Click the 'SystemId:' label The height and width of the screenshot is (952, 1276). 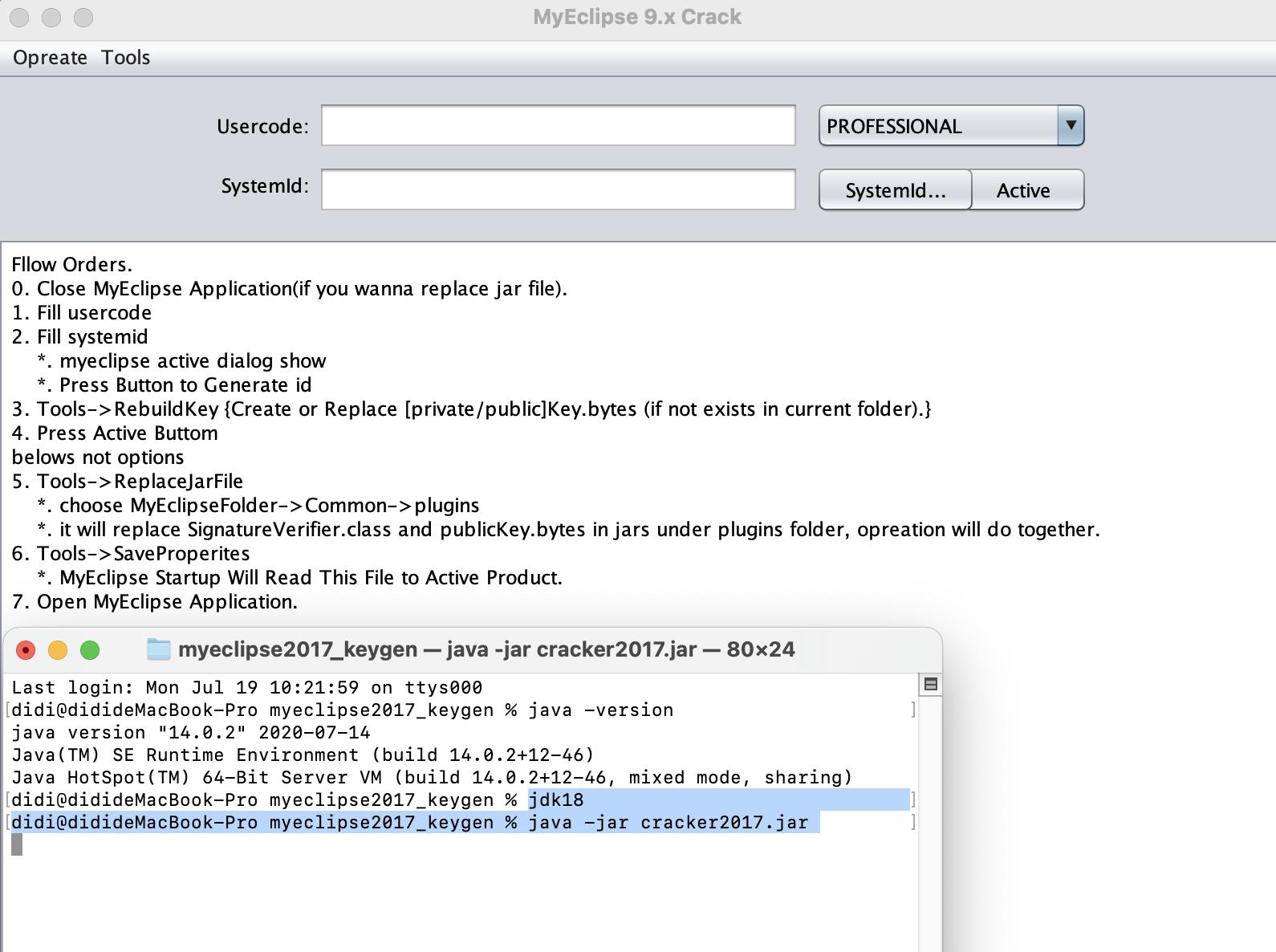coord(265,186)
